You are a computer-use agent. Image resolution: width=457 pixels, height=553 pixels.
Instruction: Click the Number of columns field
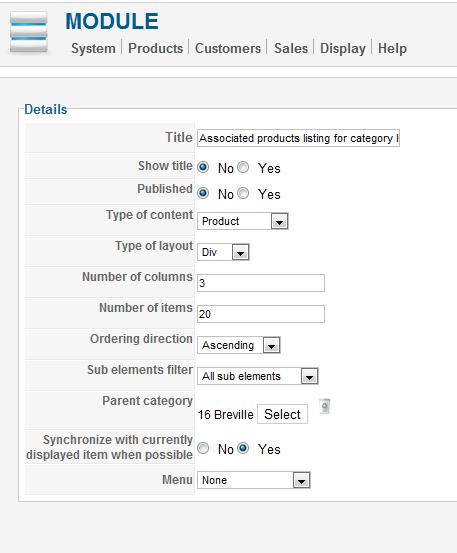(x=261, y=283)
